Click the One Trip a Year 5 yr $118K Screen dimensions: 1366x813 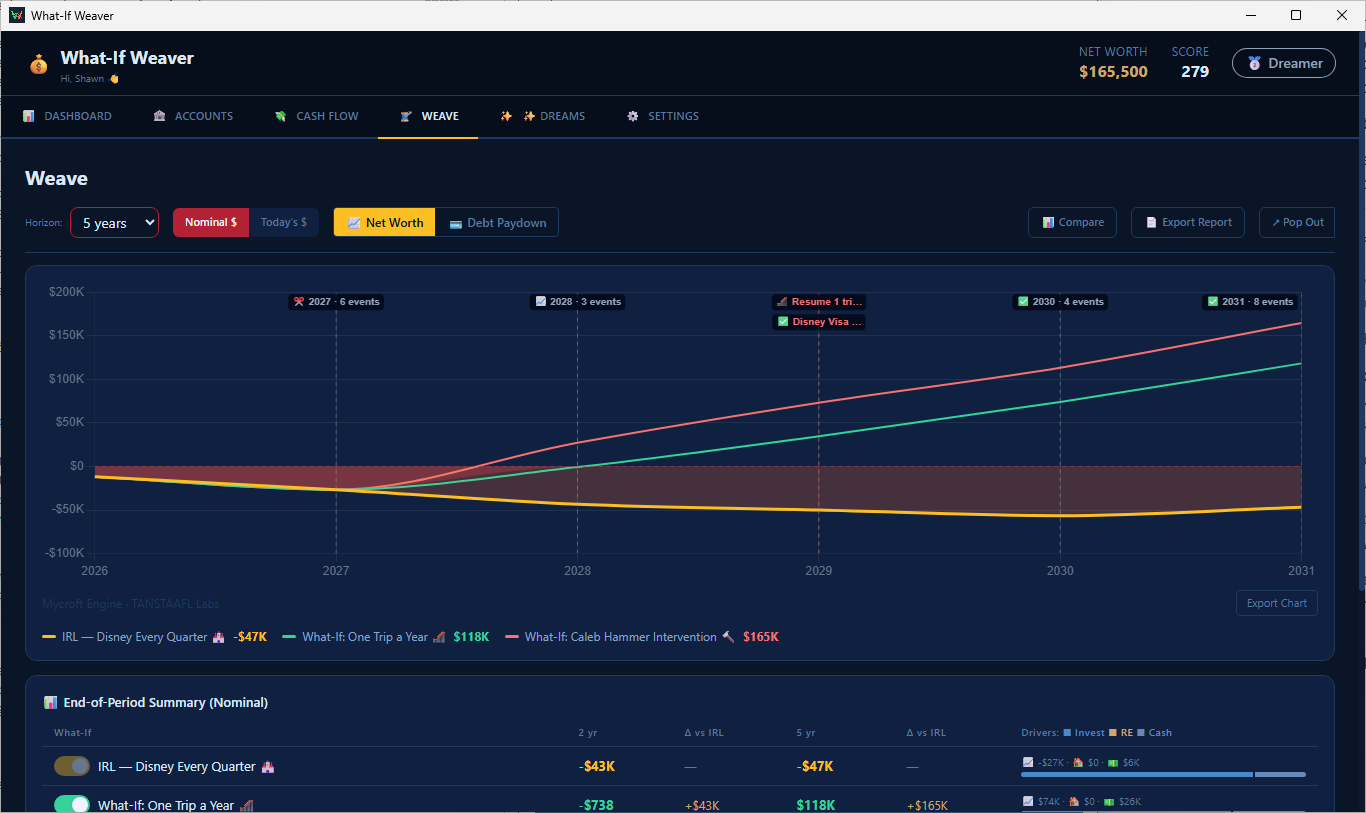point(815,805)
